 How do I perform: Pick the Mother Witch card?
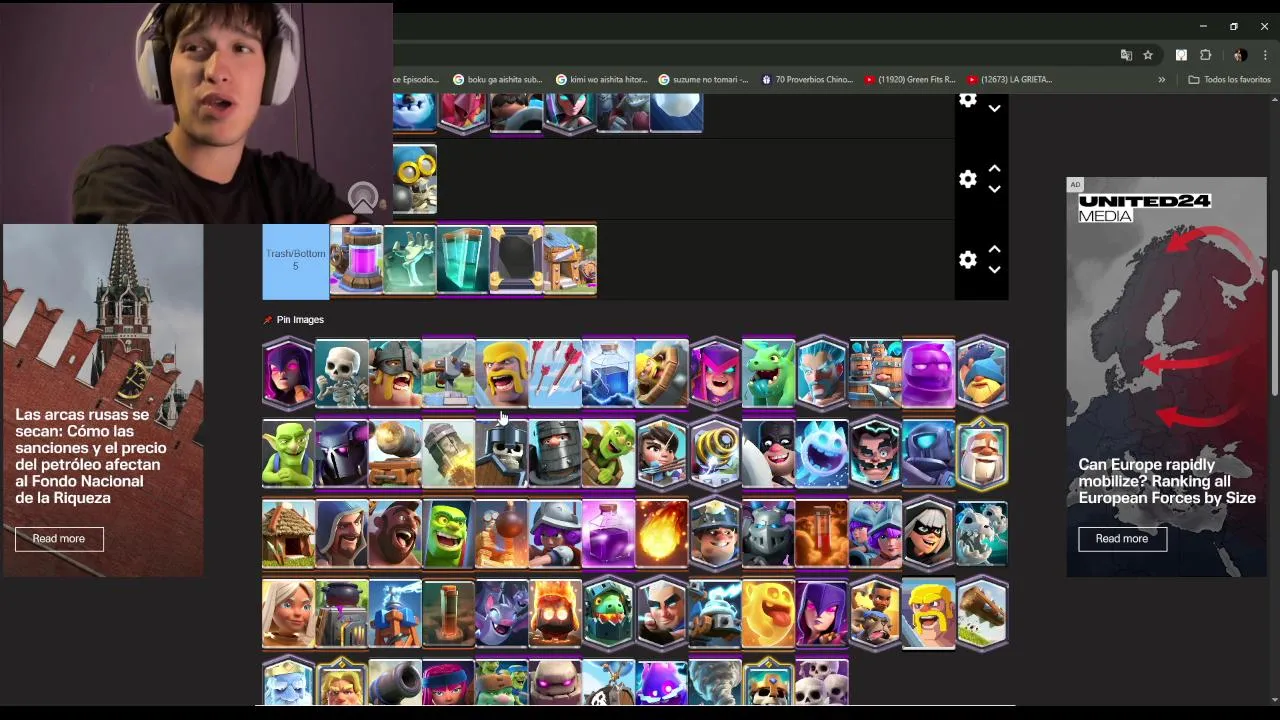(715, 373)
